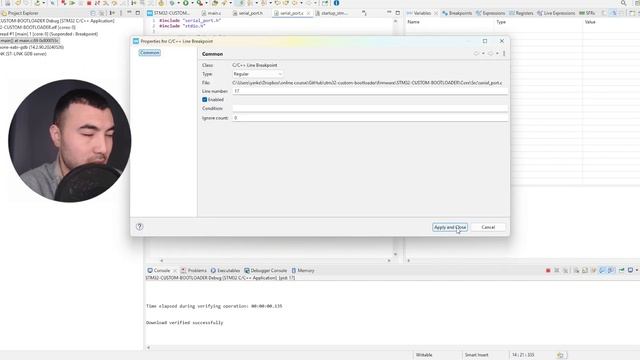Click into the Ignore count field
This screenshot has width=640, height=360.
370,118
